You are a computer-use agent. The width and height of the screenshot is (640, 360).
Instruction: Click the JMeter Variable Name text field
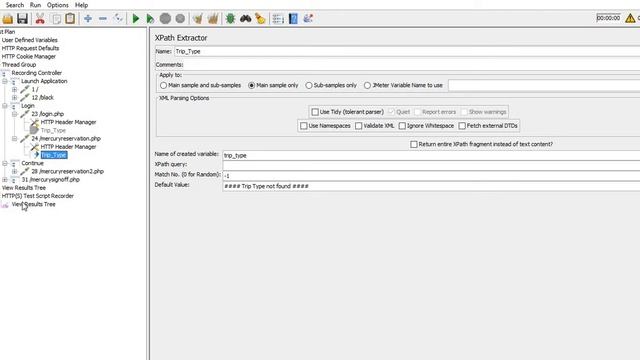click(544, 85)
